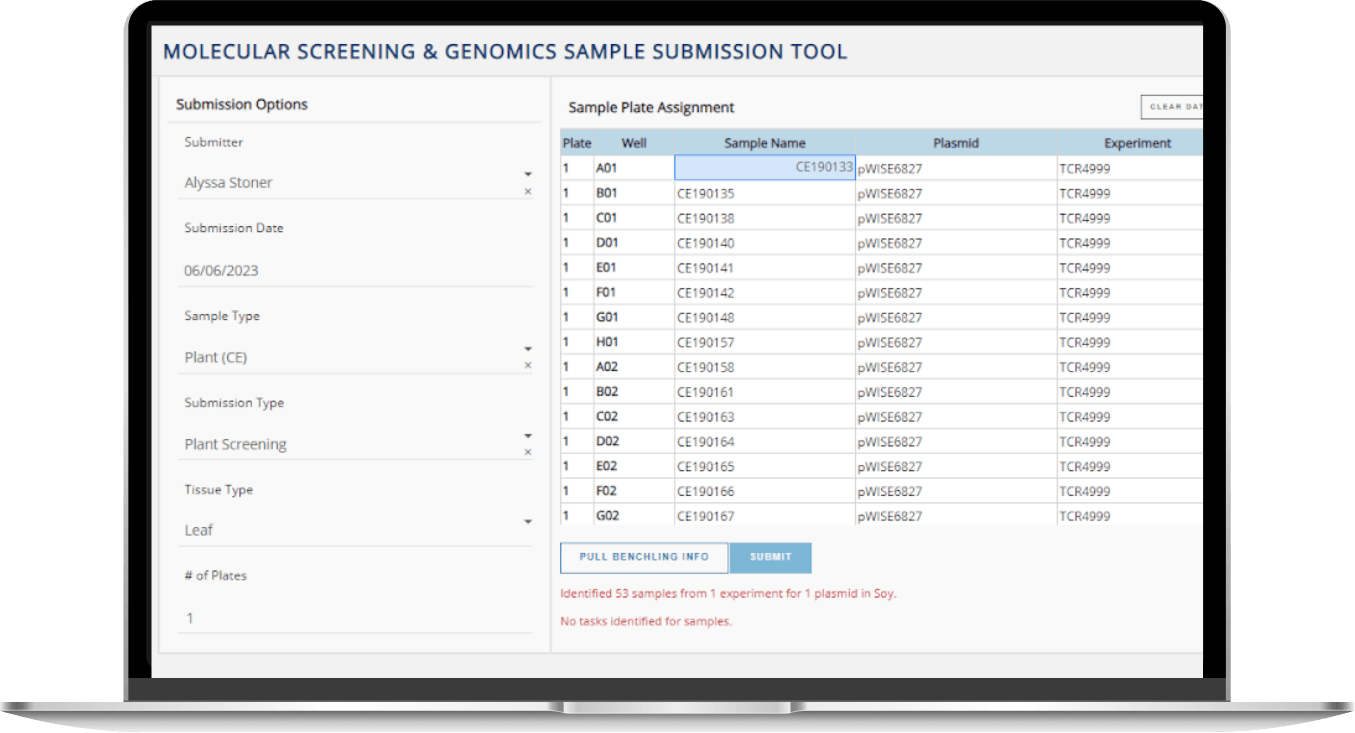Expand the Sample Type dropdown arrow
This screenshot has height=733, width=1355.
[528, 349]
